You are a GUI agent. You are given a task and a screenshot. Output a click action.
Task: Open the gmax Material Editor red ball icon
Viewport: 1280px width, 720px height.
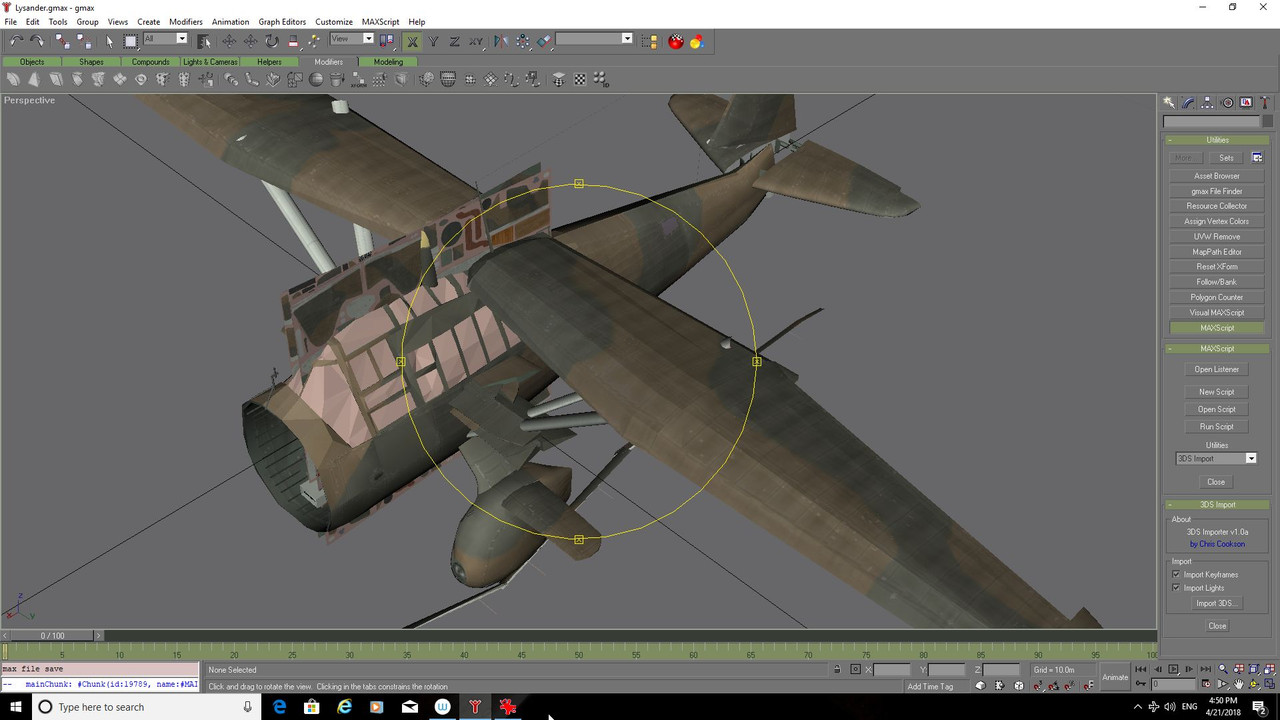pos(675,41)
